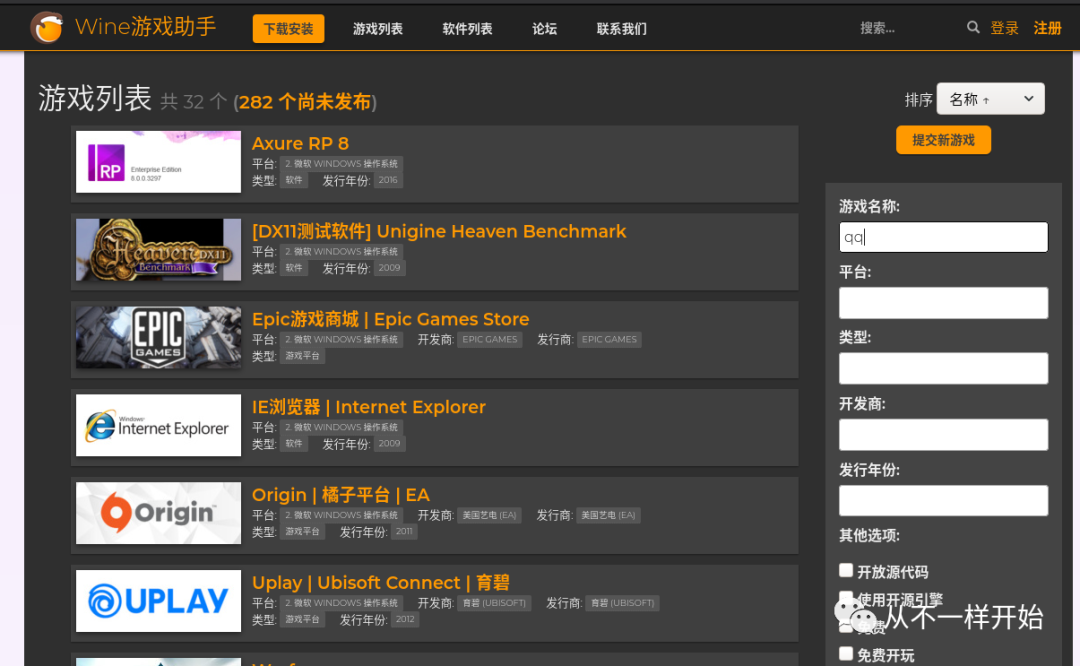1080x666 pixels.
Task: Open the Unigine Heaven Benchmark thumbnail
Action: (158, 250)
